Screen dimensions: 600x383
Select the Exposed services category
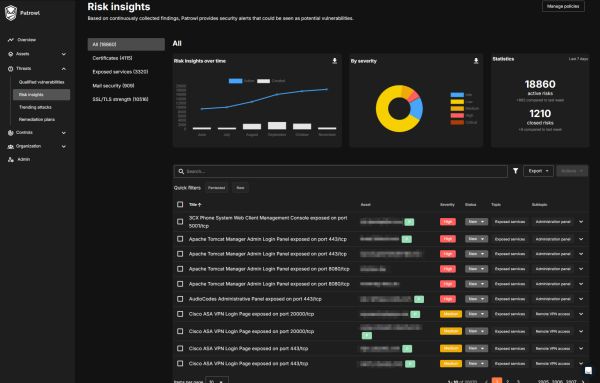(x=120, y=72)
